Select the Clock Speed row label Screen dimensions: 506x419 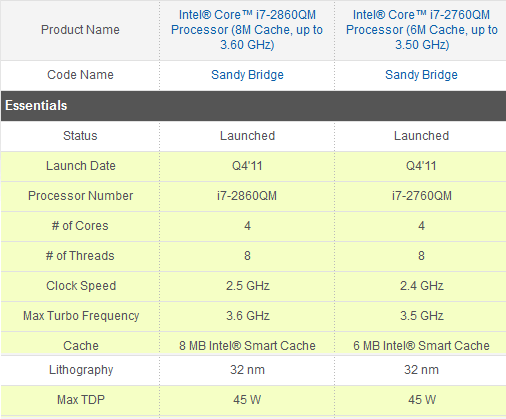point(81,286)
